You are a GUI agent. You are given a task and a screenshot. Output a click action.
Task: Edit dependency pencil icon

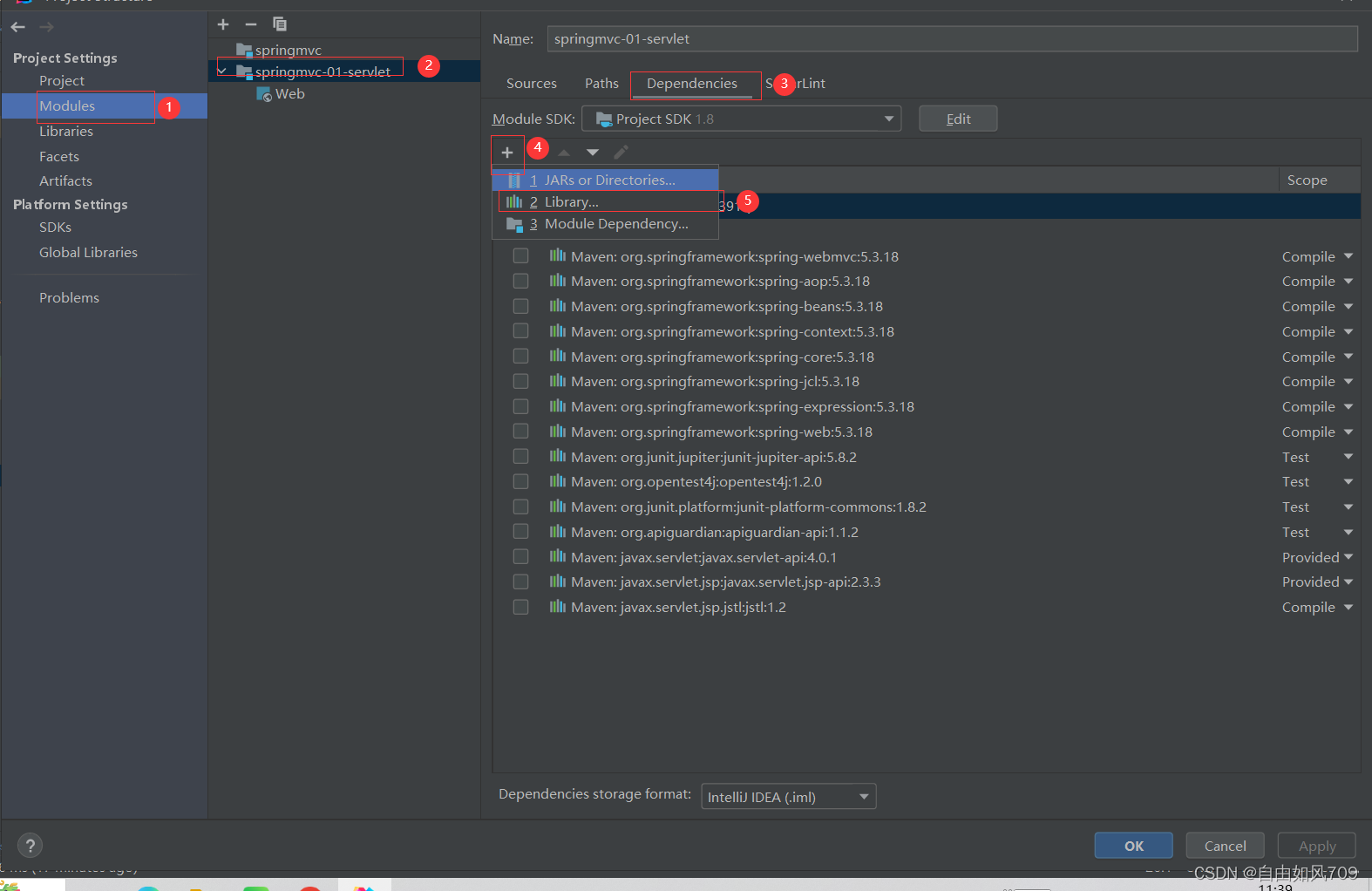(x=621, y=153)
